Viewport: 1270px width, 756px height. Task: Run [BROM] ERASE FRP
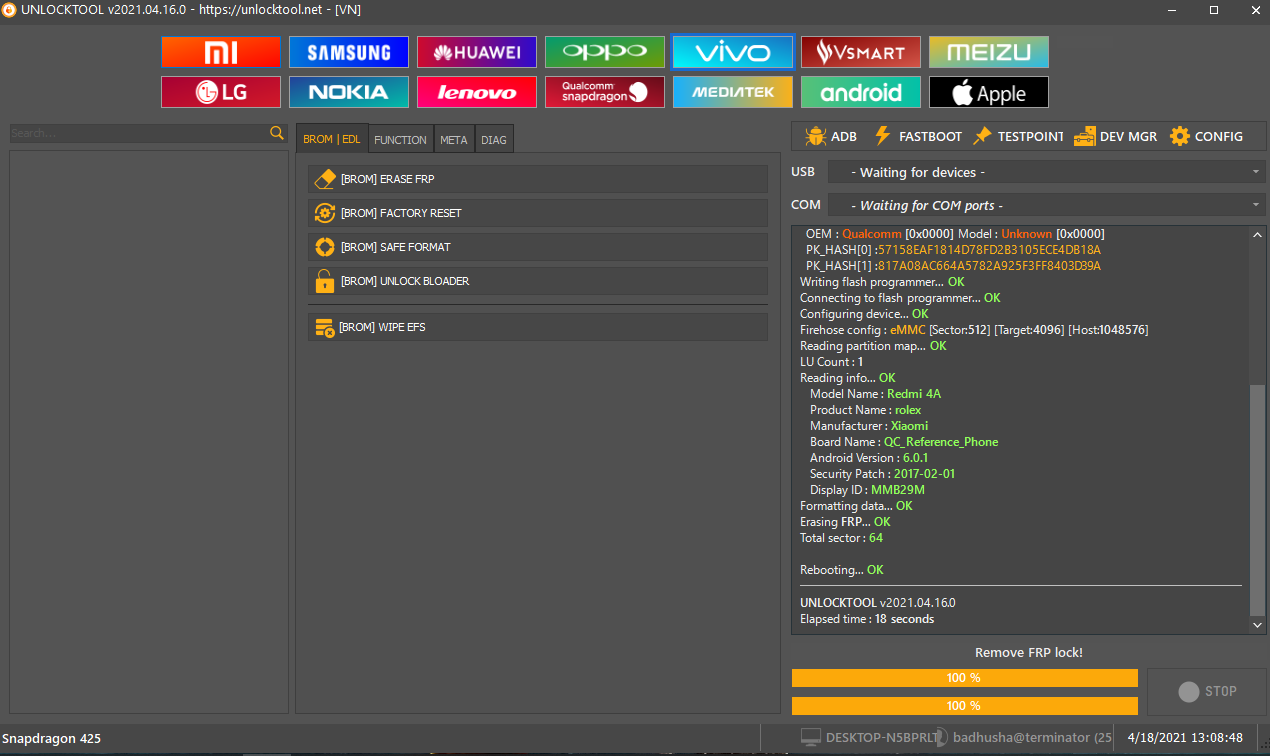[x=538, y=179]
